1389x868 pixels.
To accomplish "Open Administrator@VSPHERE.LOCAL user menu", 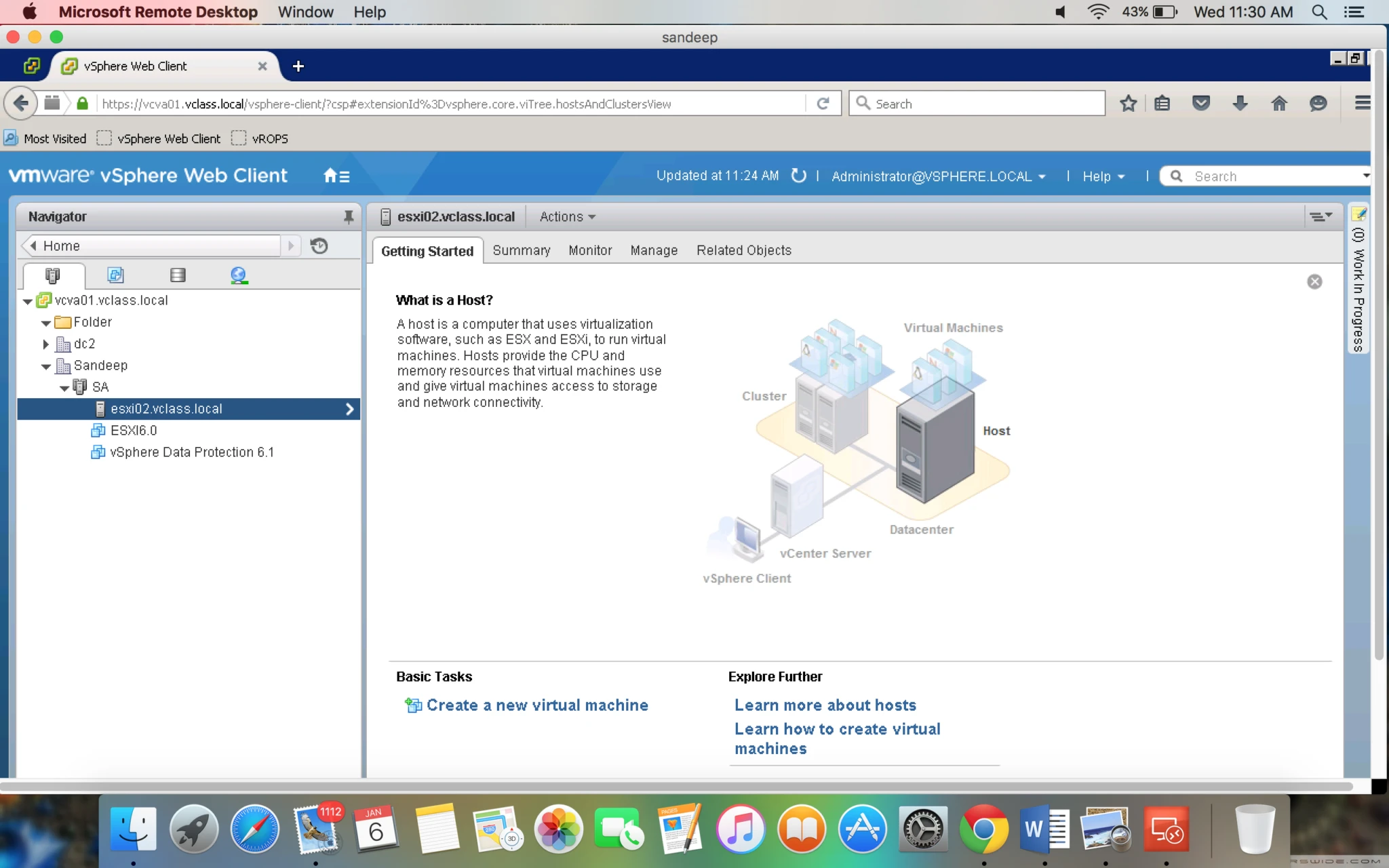I will (939, 176).
